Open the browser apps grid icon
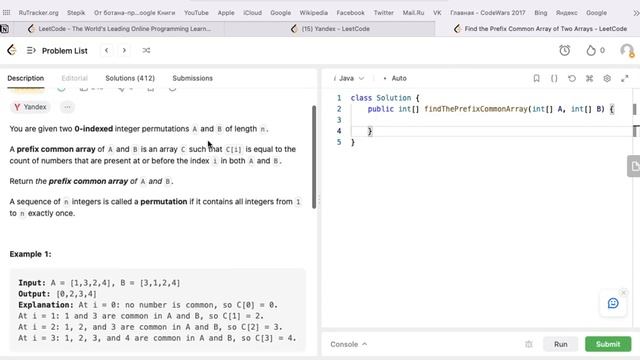640x360 pixels. (6, 13)
